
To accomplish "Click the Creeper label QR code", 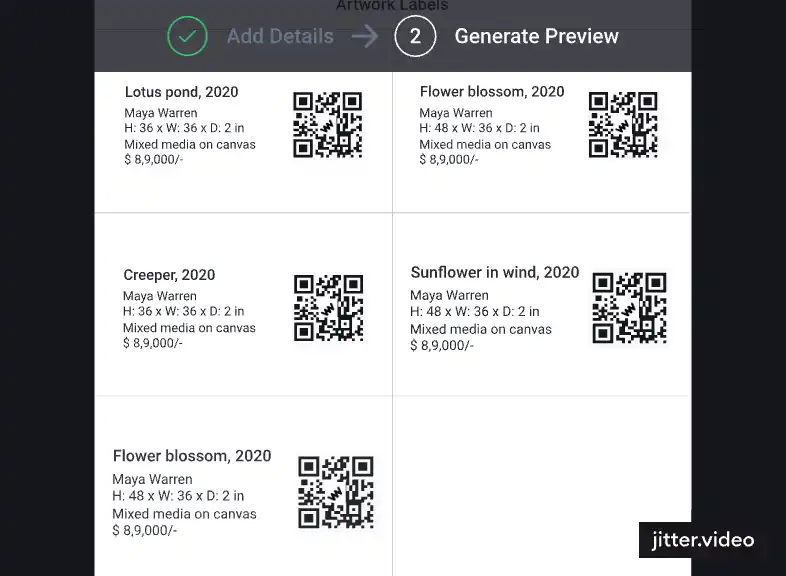I will pyautogui.click(x=328, y=308).
